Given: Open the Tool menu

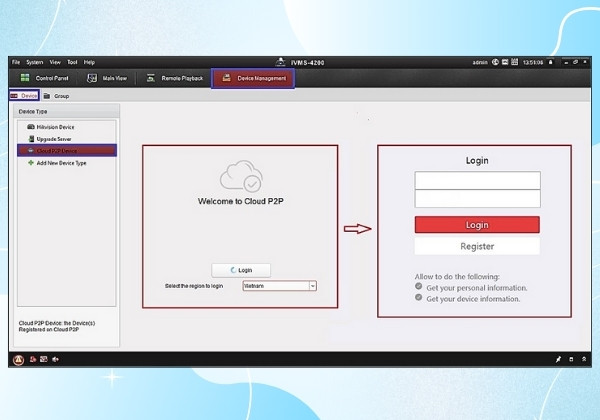Looking at the screenshot, I should pyautogui.click(x=72, y=62).
